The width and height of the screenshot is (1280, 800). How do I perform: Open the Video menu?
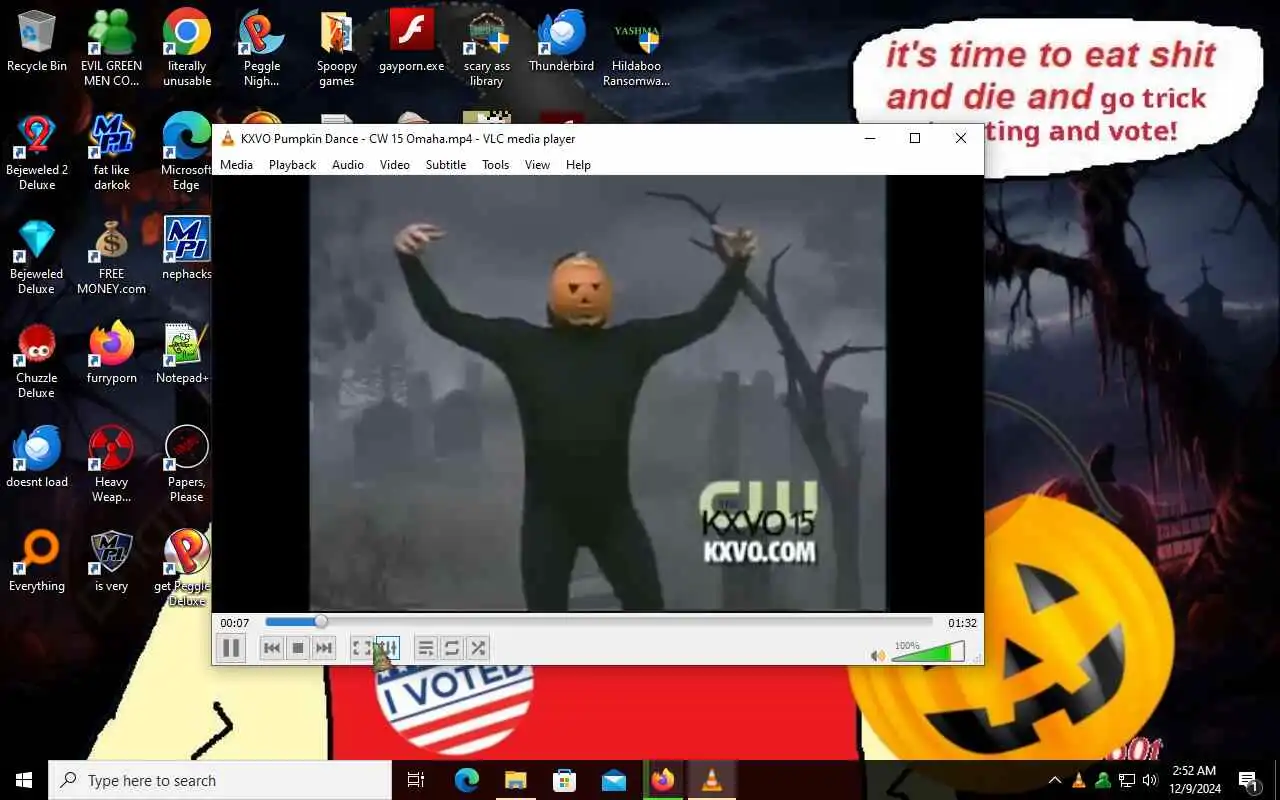[395, 165]
